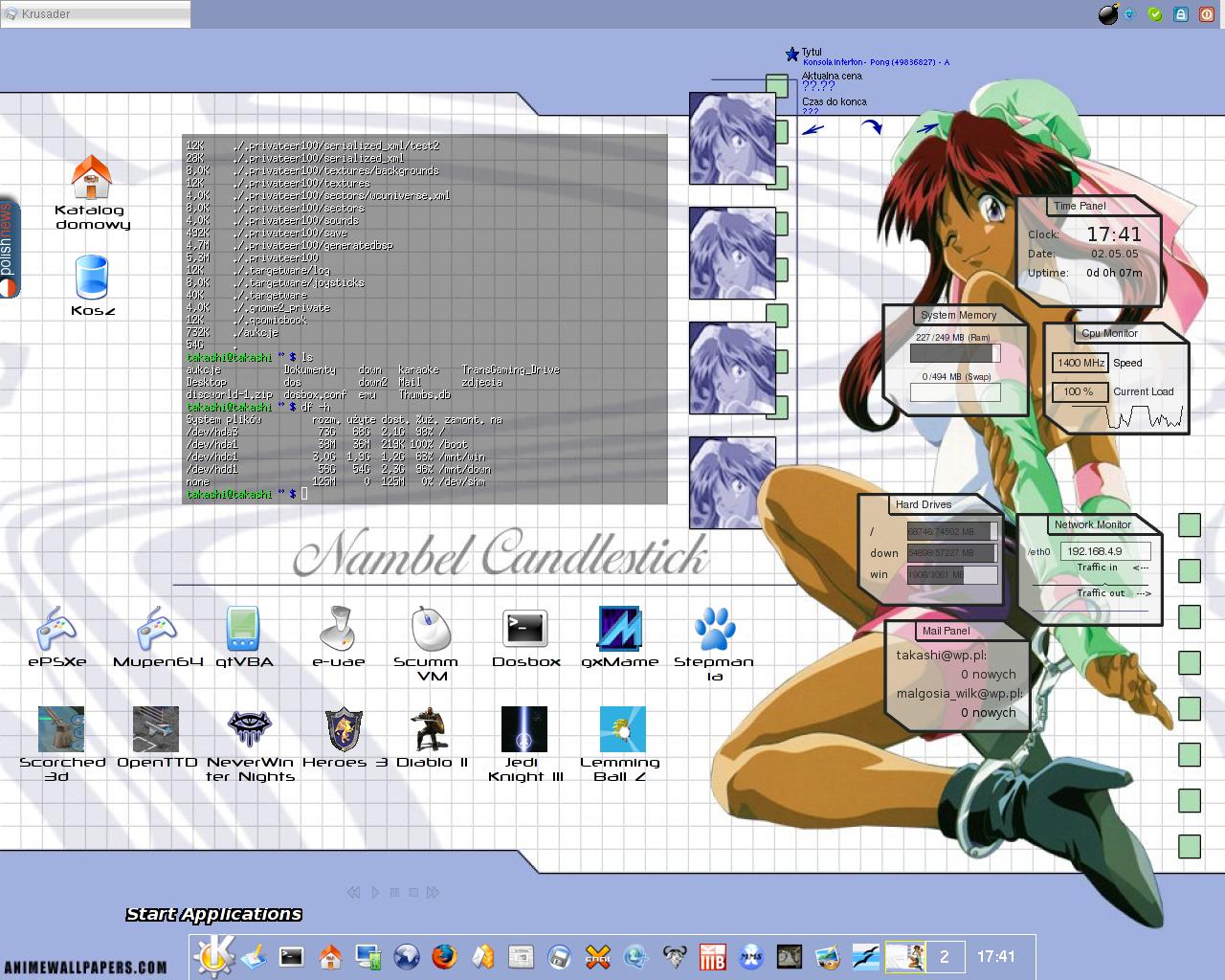Click the CPU load graph

[x=1127, y=416]
